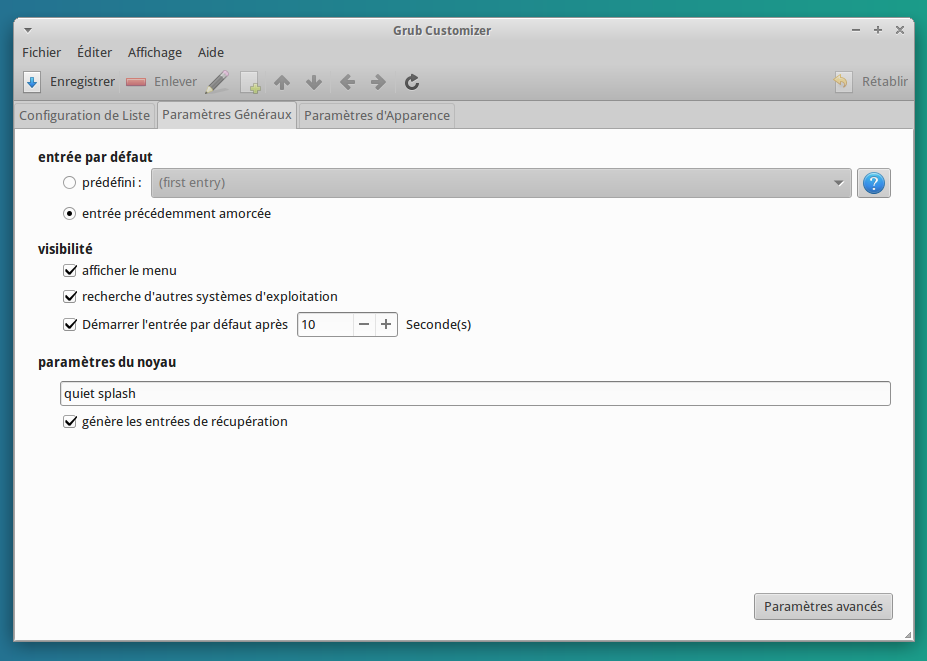The width and height of the screenshot is (927, 661).
Task: Disable recherche d'autres systèmes d'exploitation
Action: (70, 297)
